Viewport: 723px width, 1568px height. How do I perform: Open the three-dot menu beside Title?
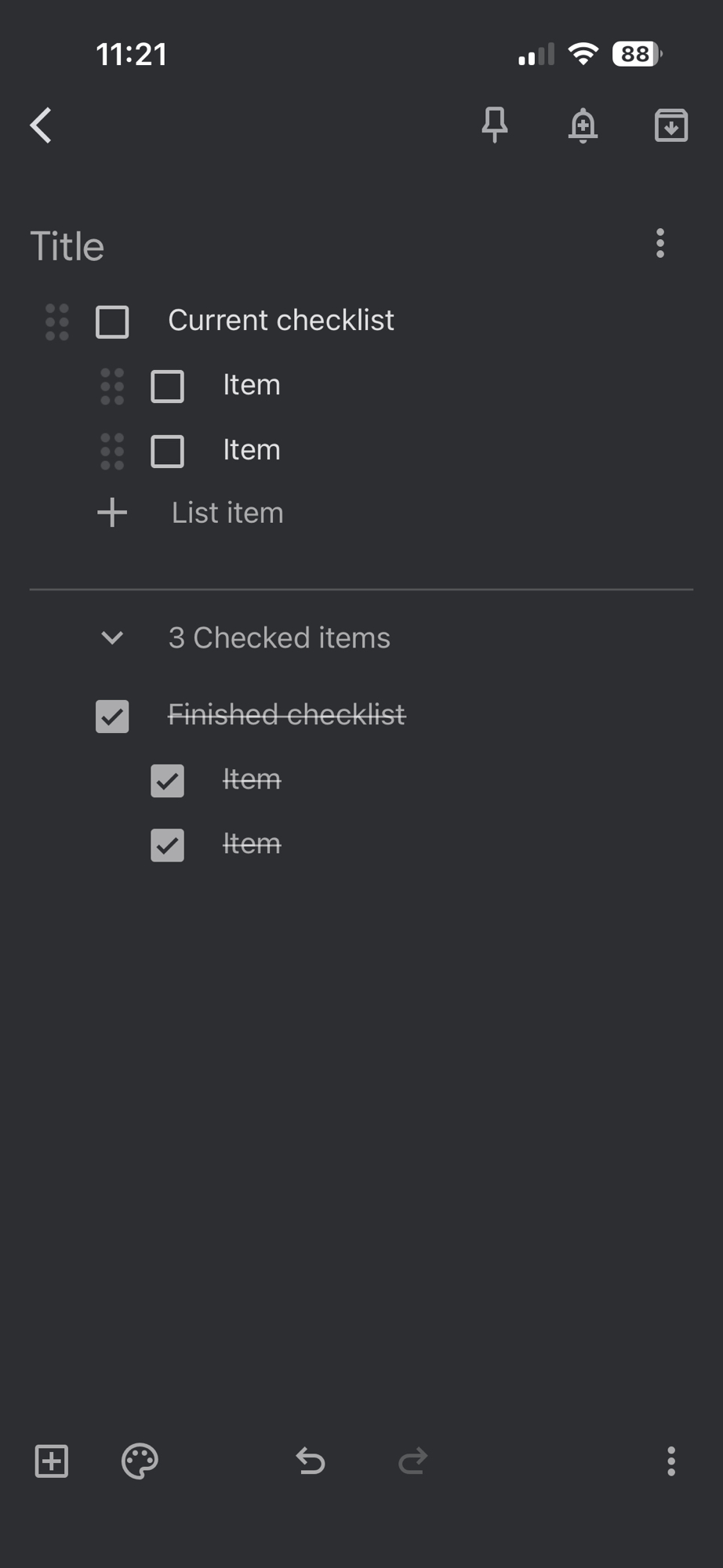tap(660, 244)
